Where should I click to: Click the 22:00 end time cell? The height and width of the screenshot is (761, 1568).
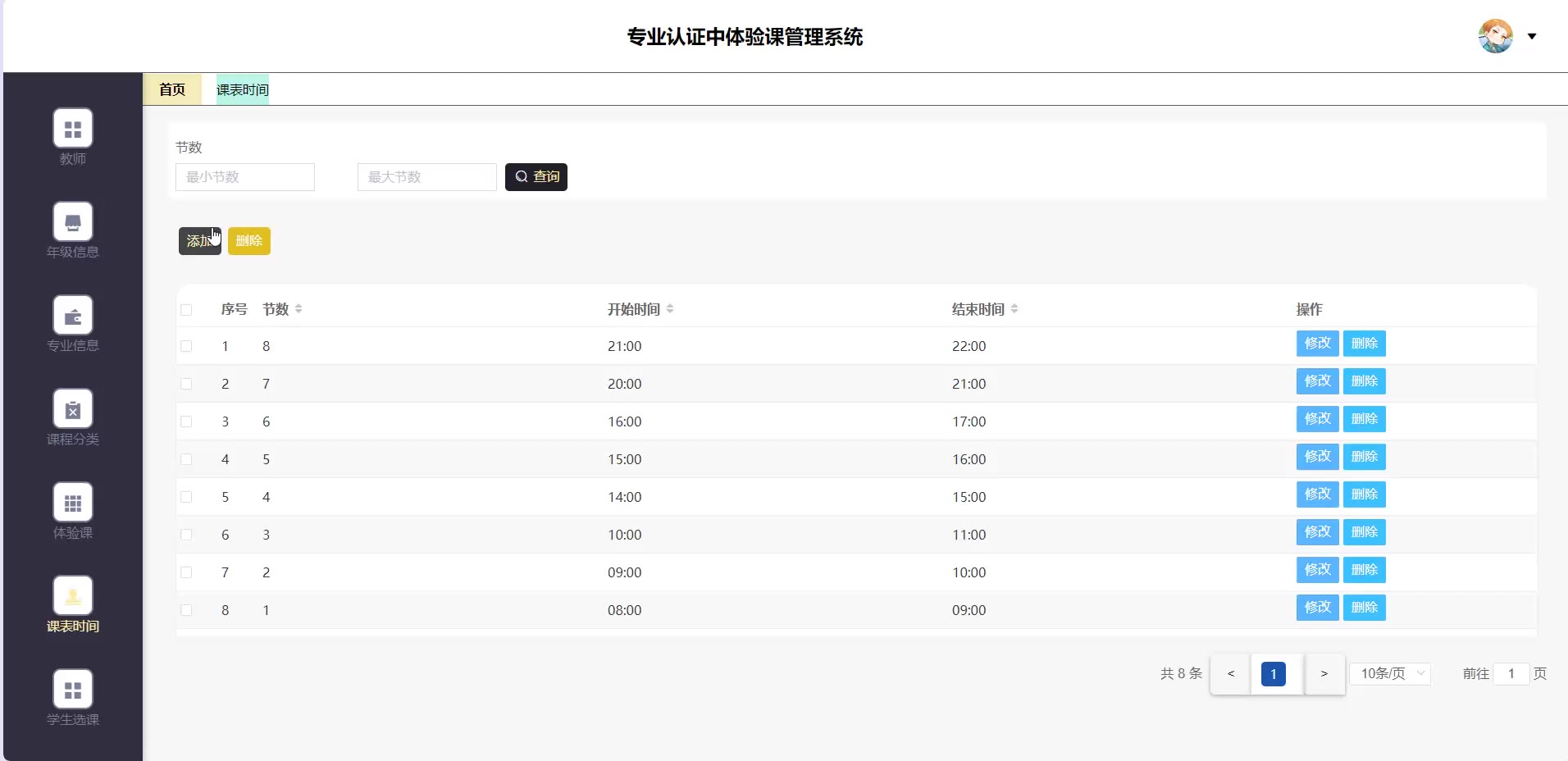(969, 346)
